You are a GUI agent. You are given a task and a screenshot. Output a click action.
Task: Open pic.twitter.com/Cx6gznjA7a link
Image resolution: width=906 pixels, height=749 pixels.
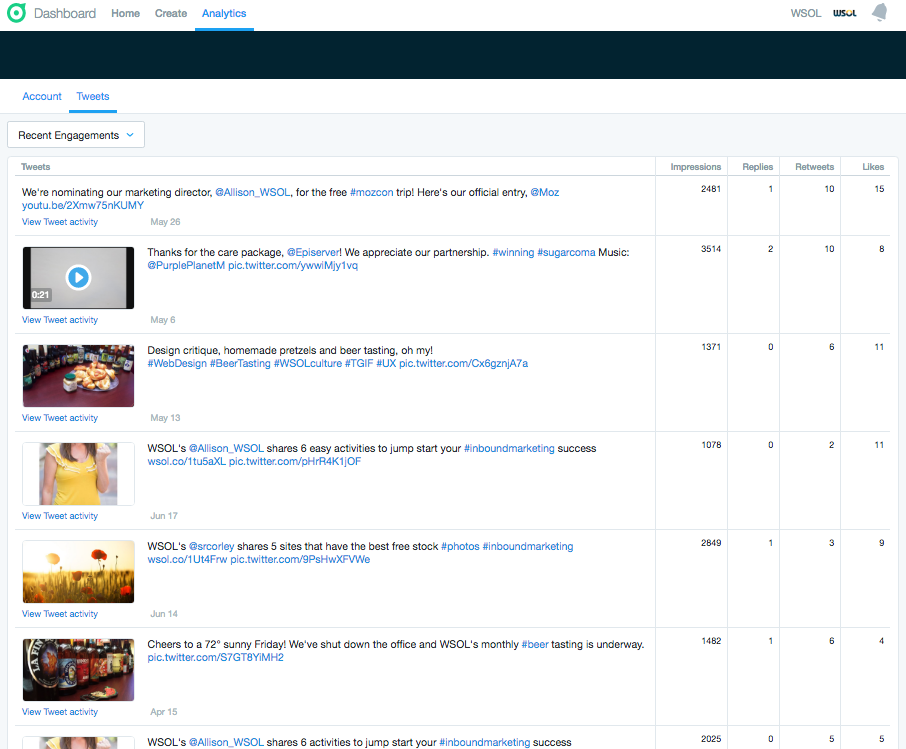pyautogui.click(x=463, y=364)
